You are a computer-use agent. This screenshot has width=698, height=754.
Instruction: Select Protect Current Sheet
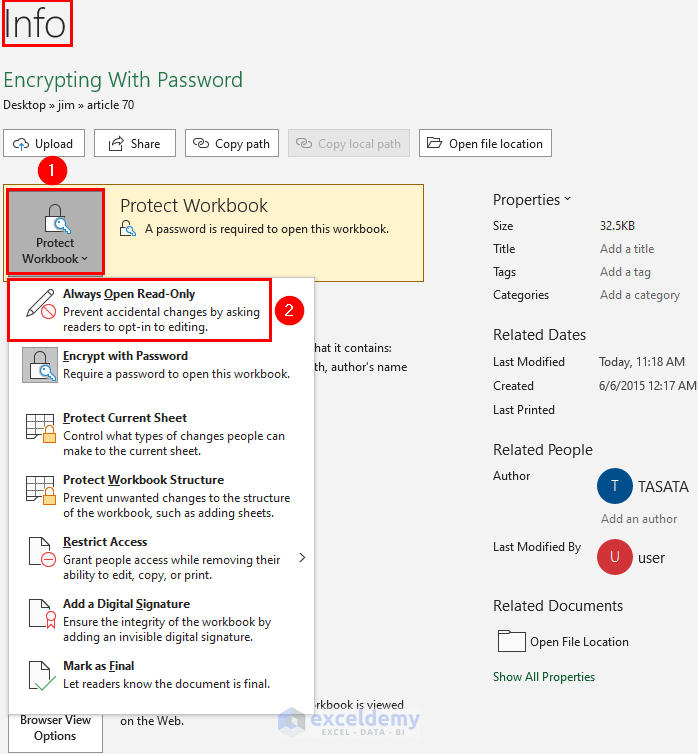[x=161, y=434]
